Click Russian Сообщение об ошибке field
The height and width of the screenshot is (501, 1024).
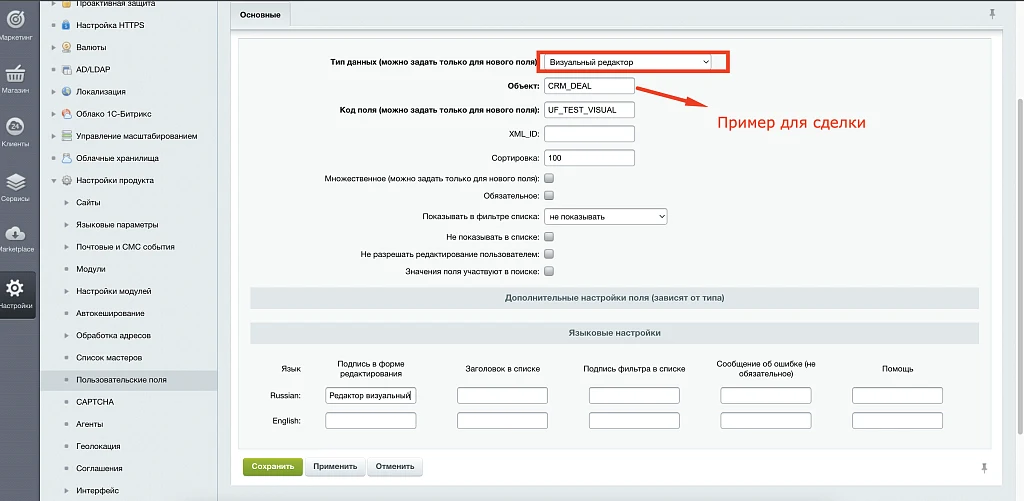pos(765,395)
